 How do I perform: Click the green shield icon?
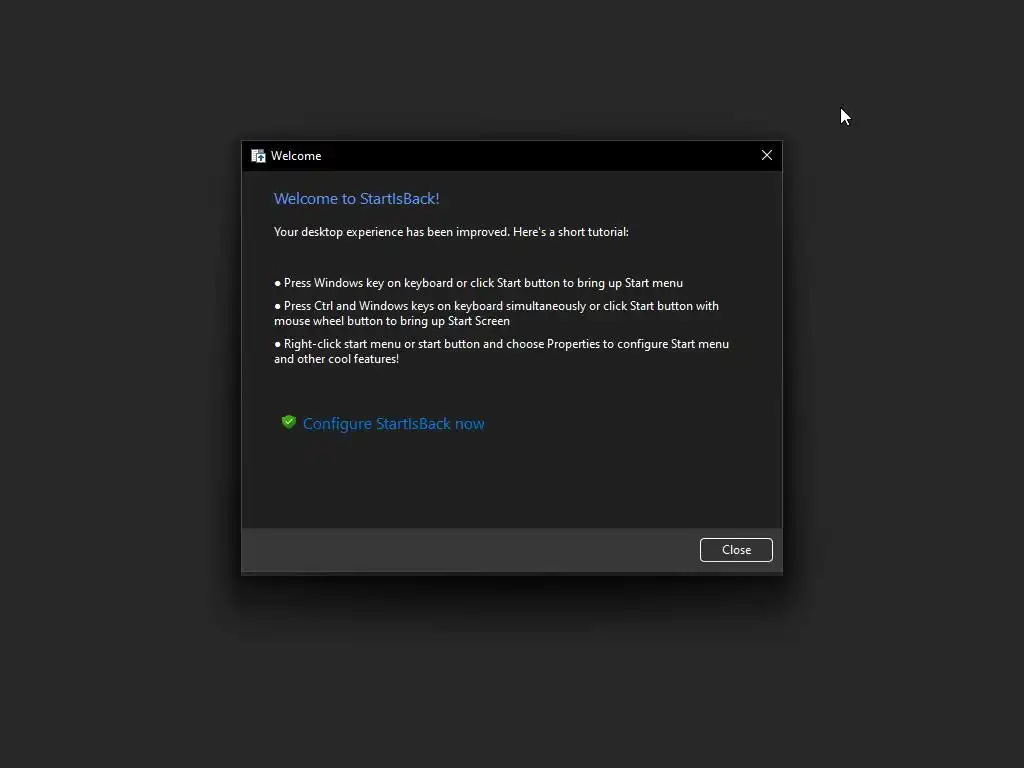[x=289, y=423]
